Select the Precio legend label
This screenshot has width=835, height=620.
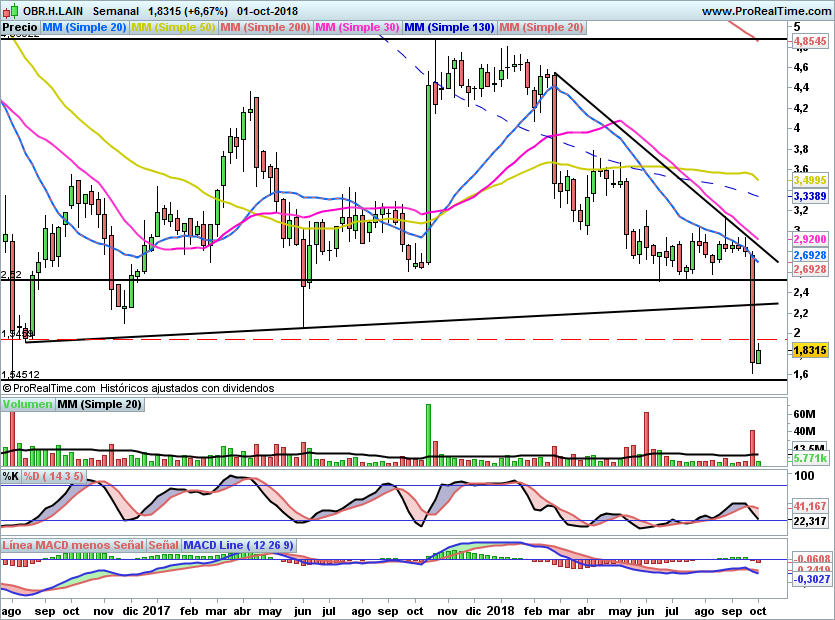[x=20, y=27]
